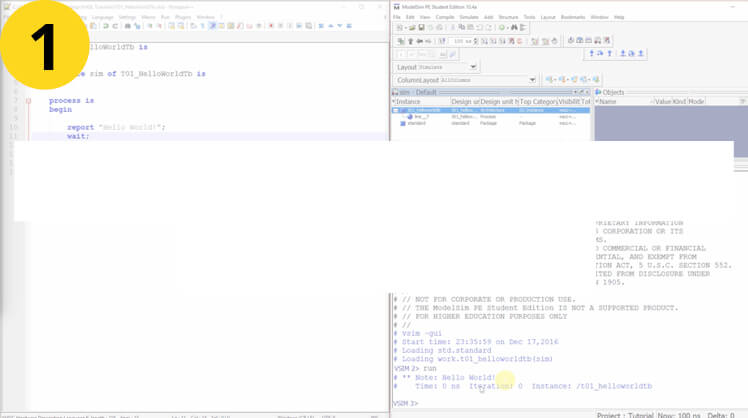Toggle Show All Characters icon in Notepad++
Image resolution: width=748 pixels, height=418 pixels.
202,26
